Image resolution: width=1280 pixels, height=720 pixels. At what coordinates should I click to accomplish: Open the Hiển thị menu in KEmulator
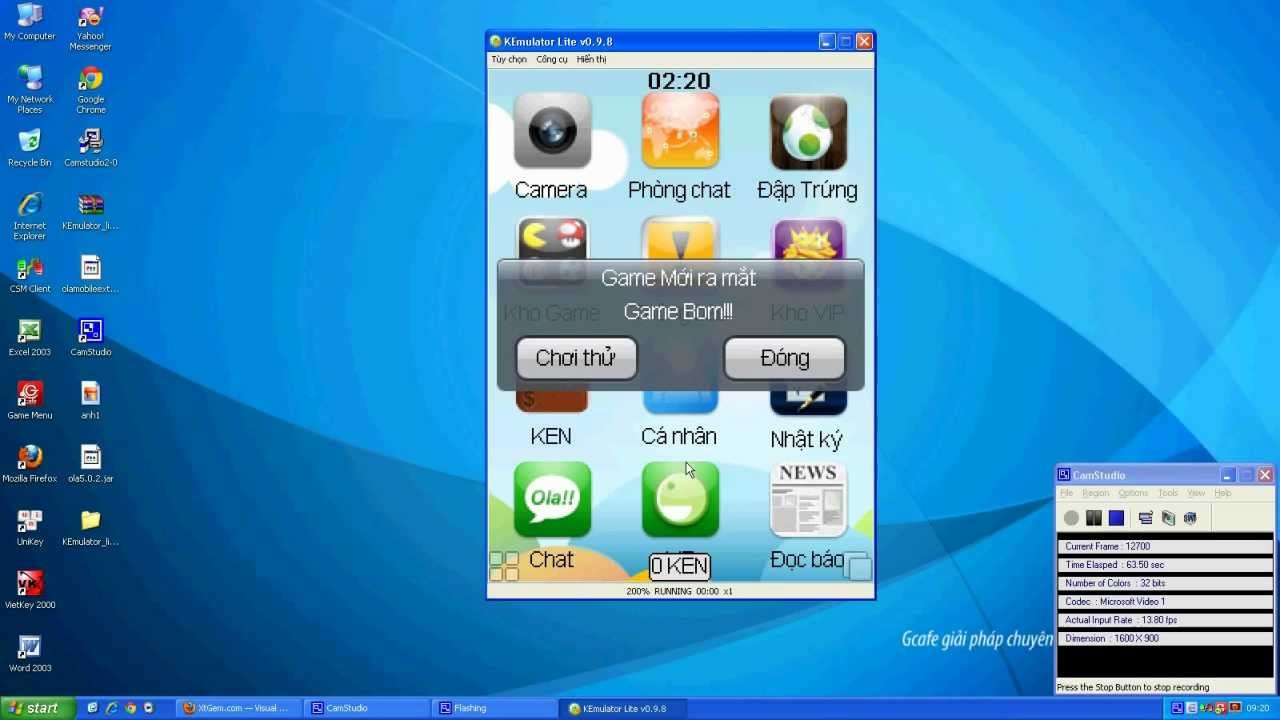point(591,59)
